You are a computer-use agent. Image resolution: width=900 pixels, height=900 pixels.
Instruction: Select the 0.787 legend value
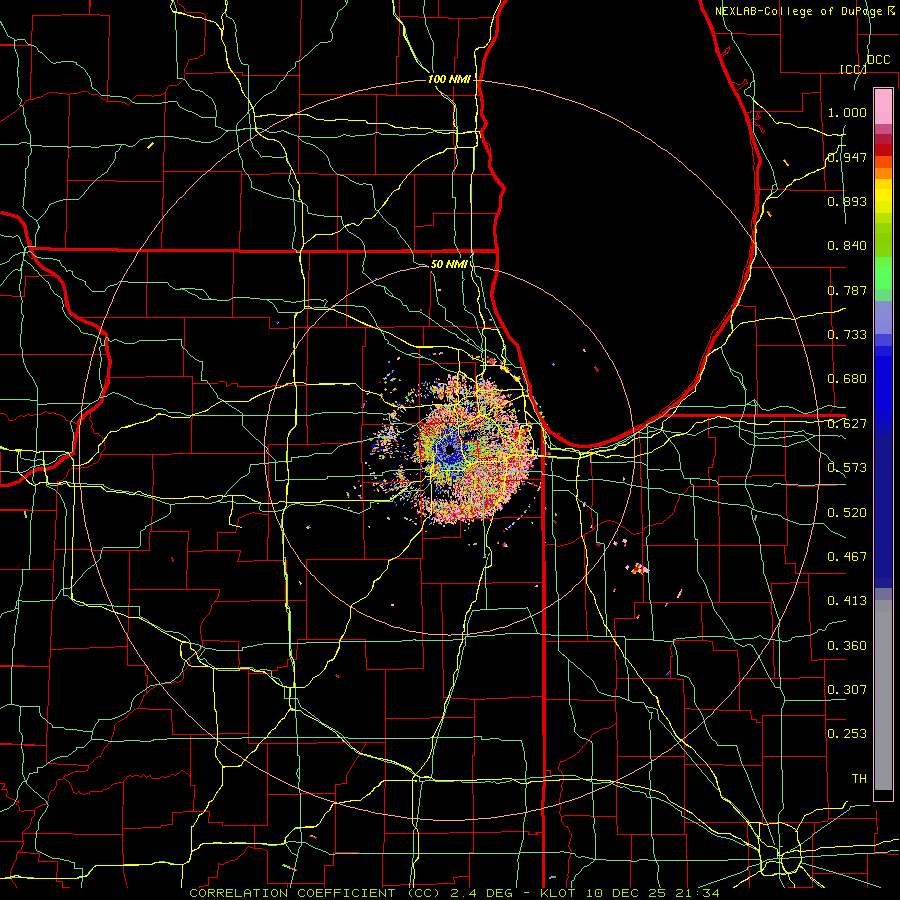tap(847, 290)
